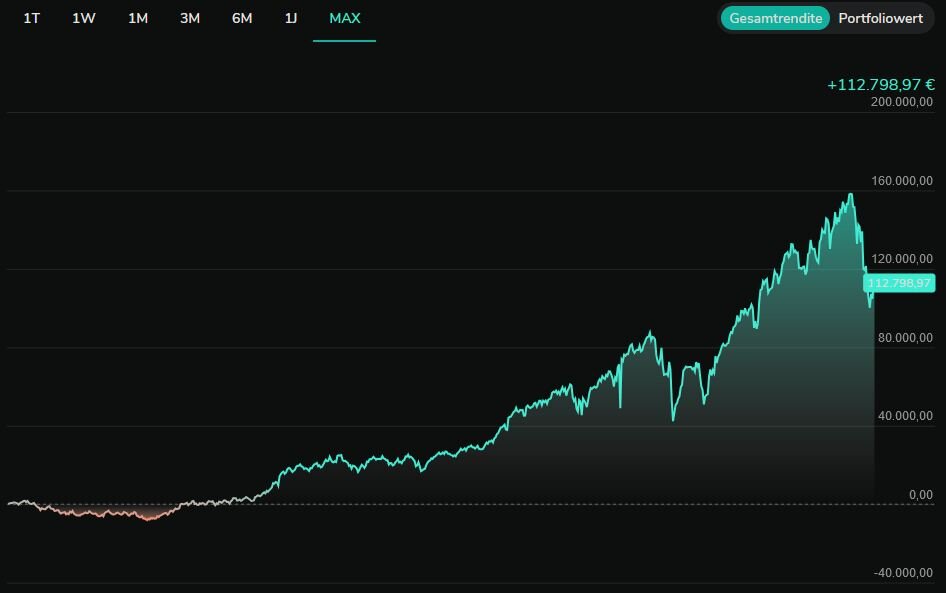Toggle to Gesamtrendite view
The image size is (946, 593).
[776, 19]
